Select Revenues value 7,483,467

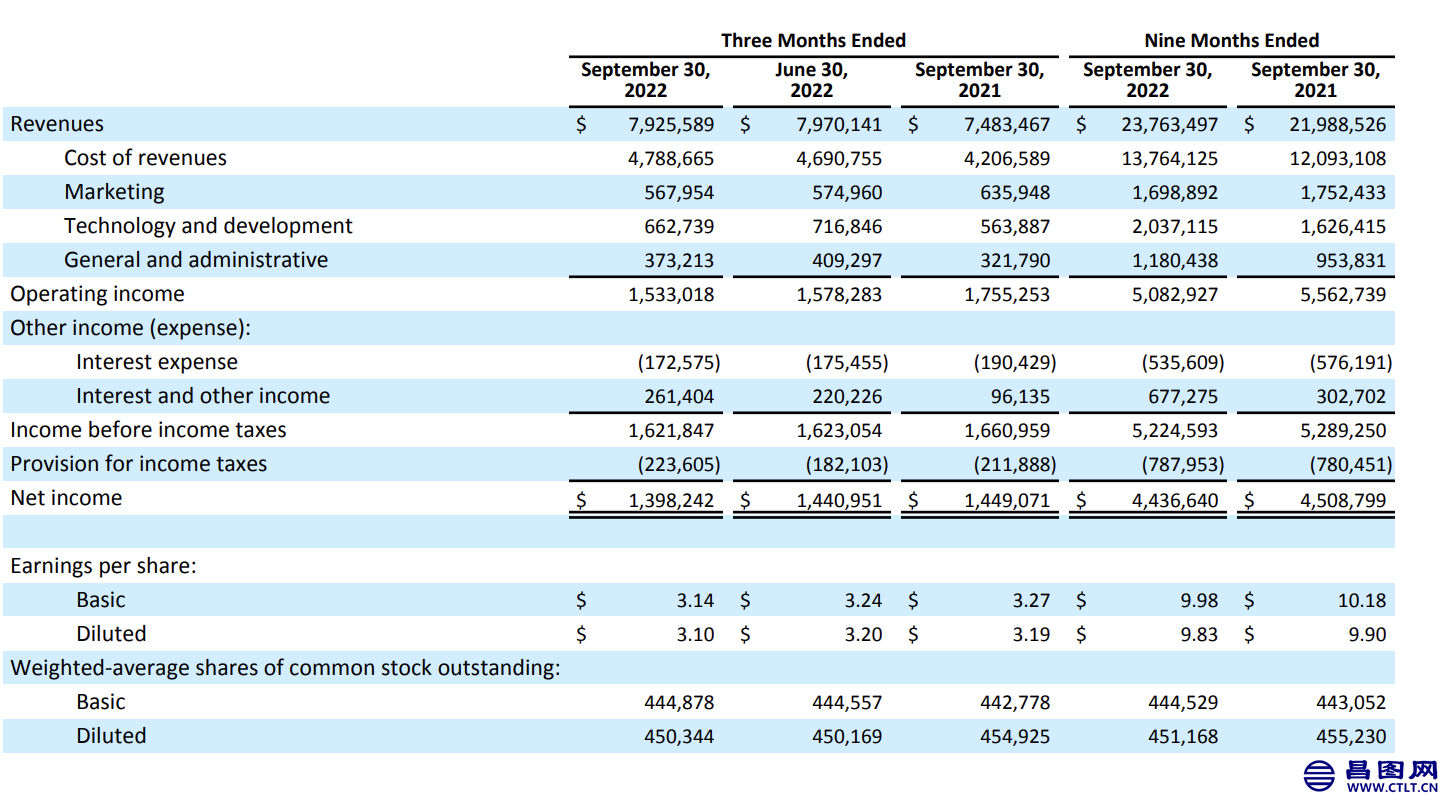(x=1008, y=125)
